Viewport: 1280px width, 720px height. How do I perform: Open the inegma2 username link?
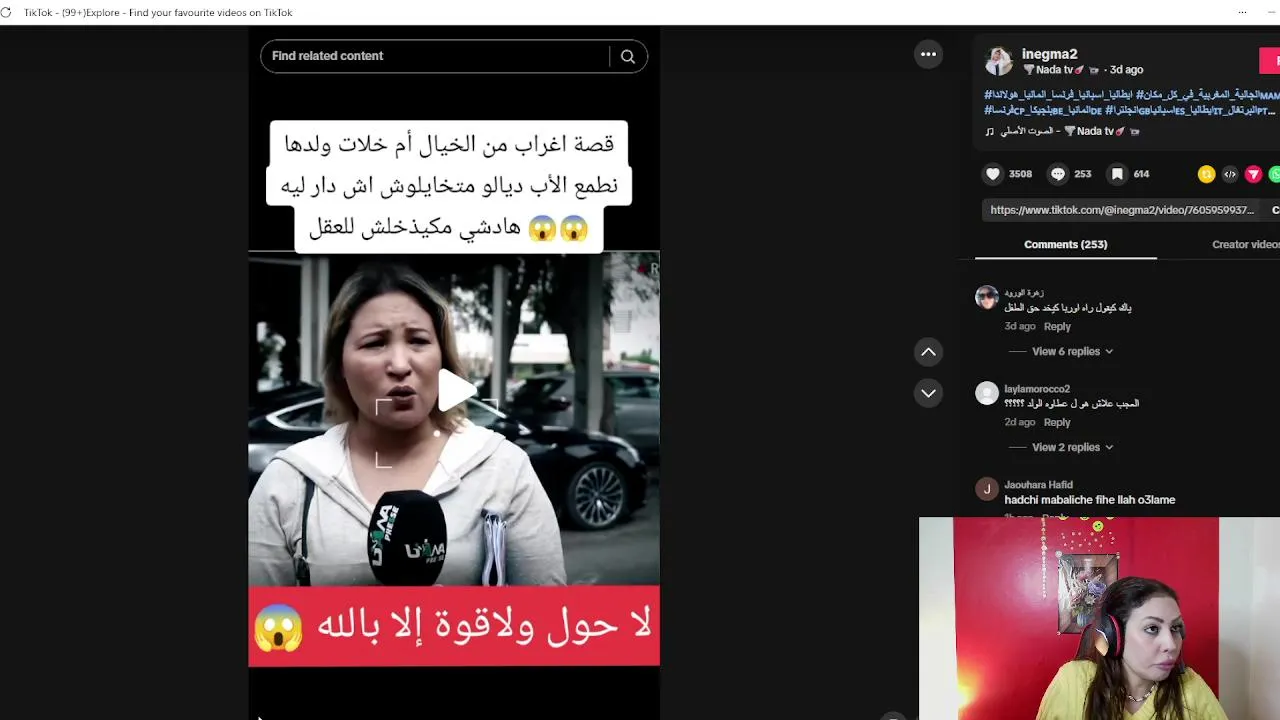(1049, 54)
